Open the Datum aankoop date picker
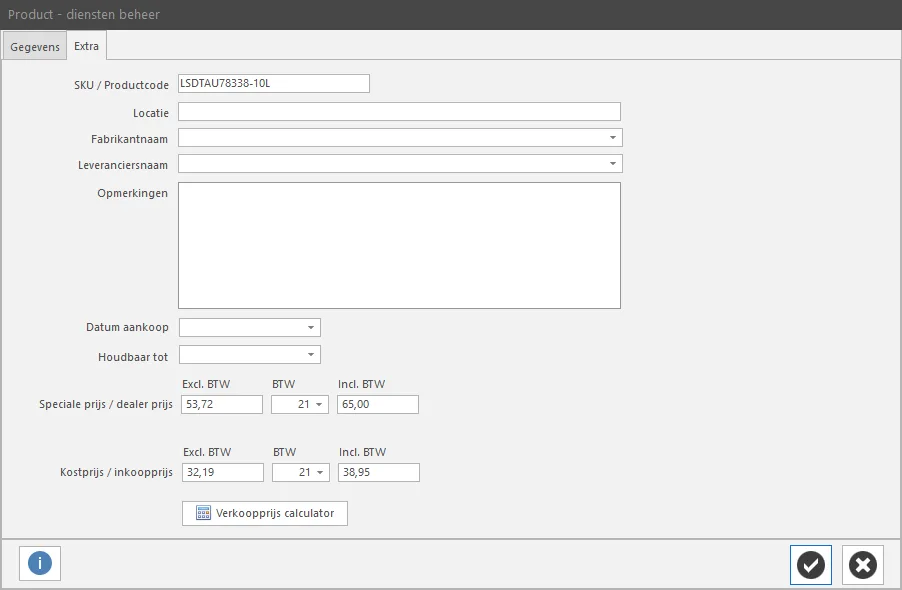The height and width of the screenshot is (590, 902). (x=311, y=327)
